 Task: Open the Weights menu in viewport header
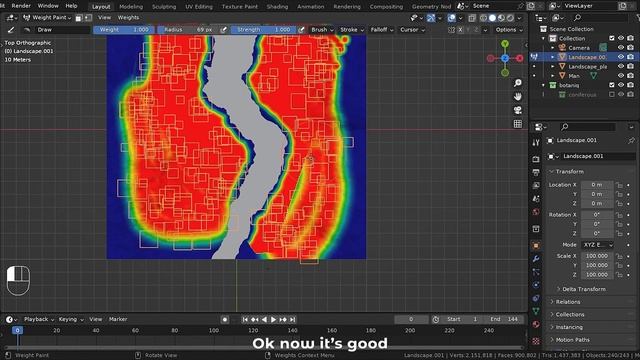[x=128, y=18]
